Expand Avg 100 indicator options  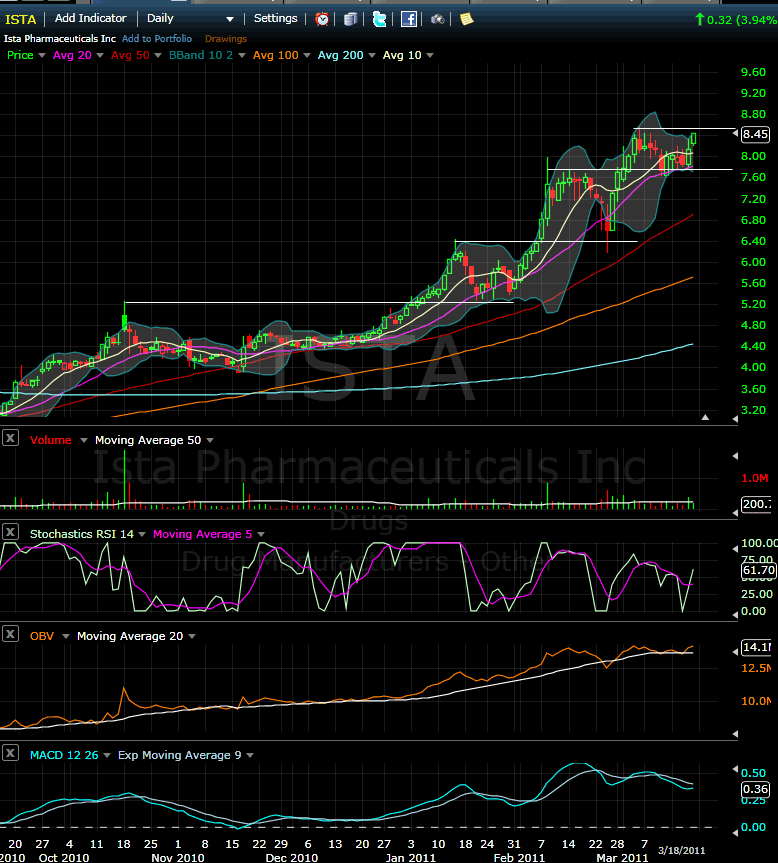(x=306, y=56)
